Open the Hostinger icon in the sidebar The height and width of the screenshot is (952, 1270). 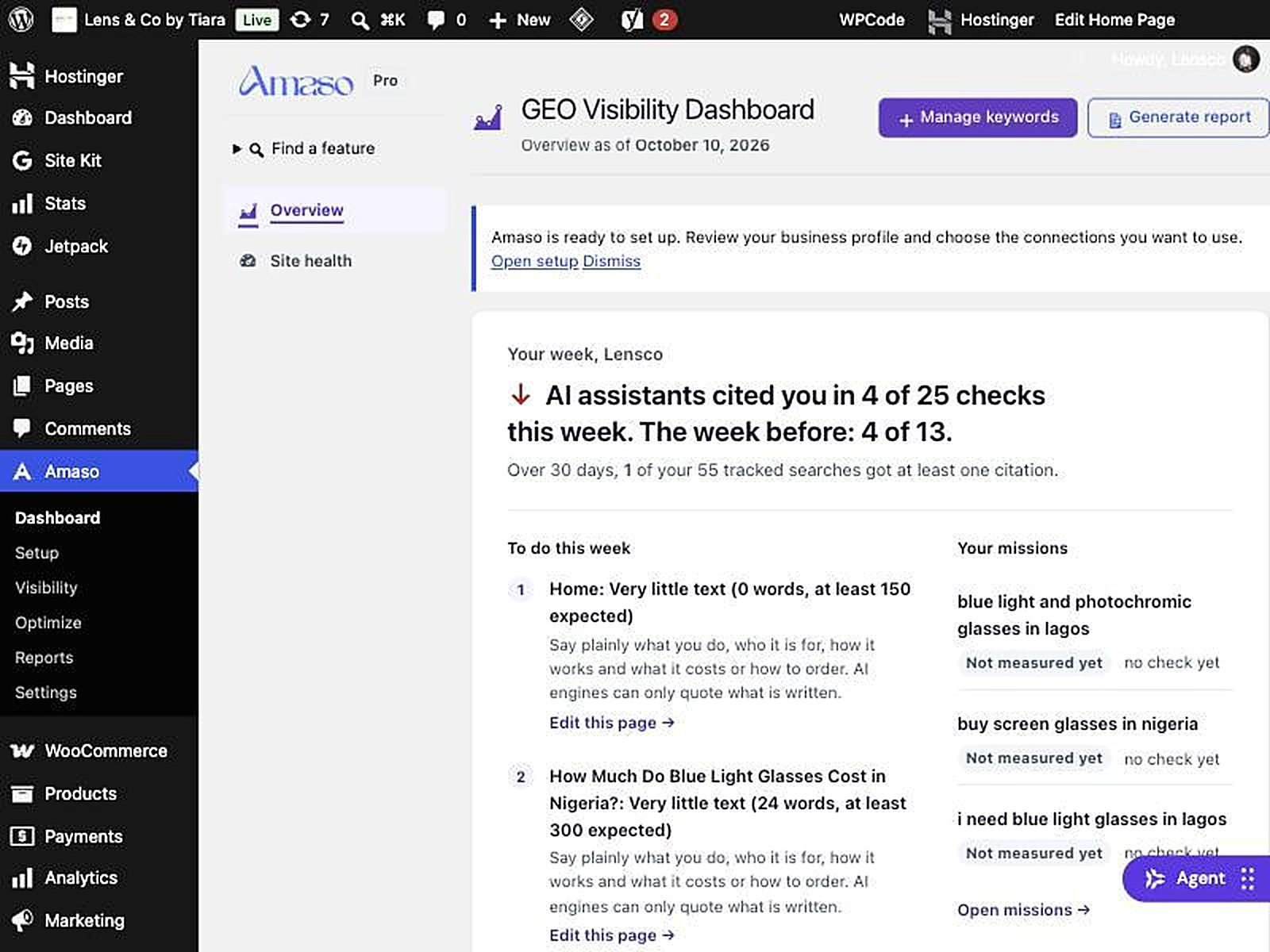22,76
